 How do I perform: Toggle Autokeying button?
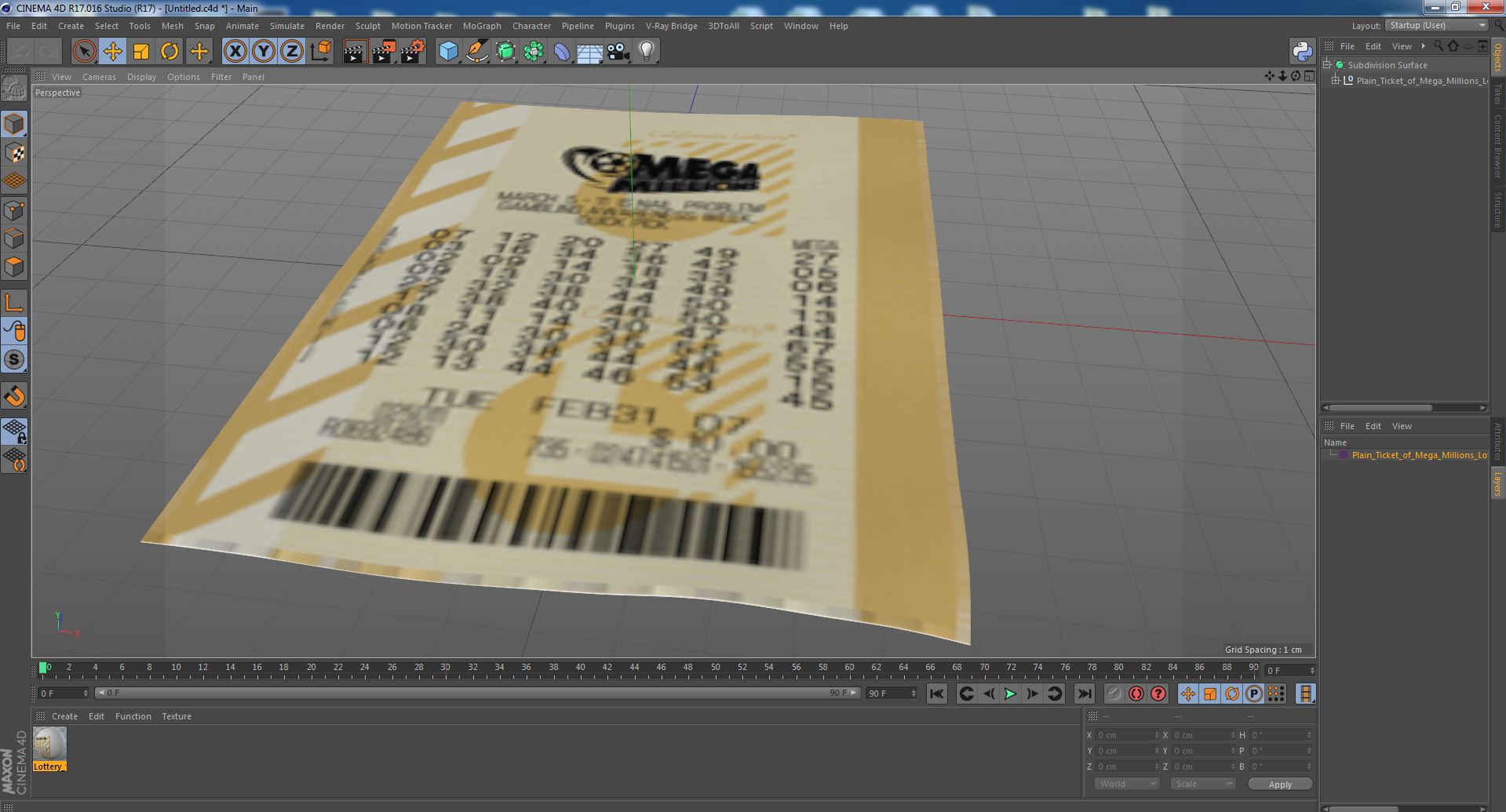click(1136, 694)
